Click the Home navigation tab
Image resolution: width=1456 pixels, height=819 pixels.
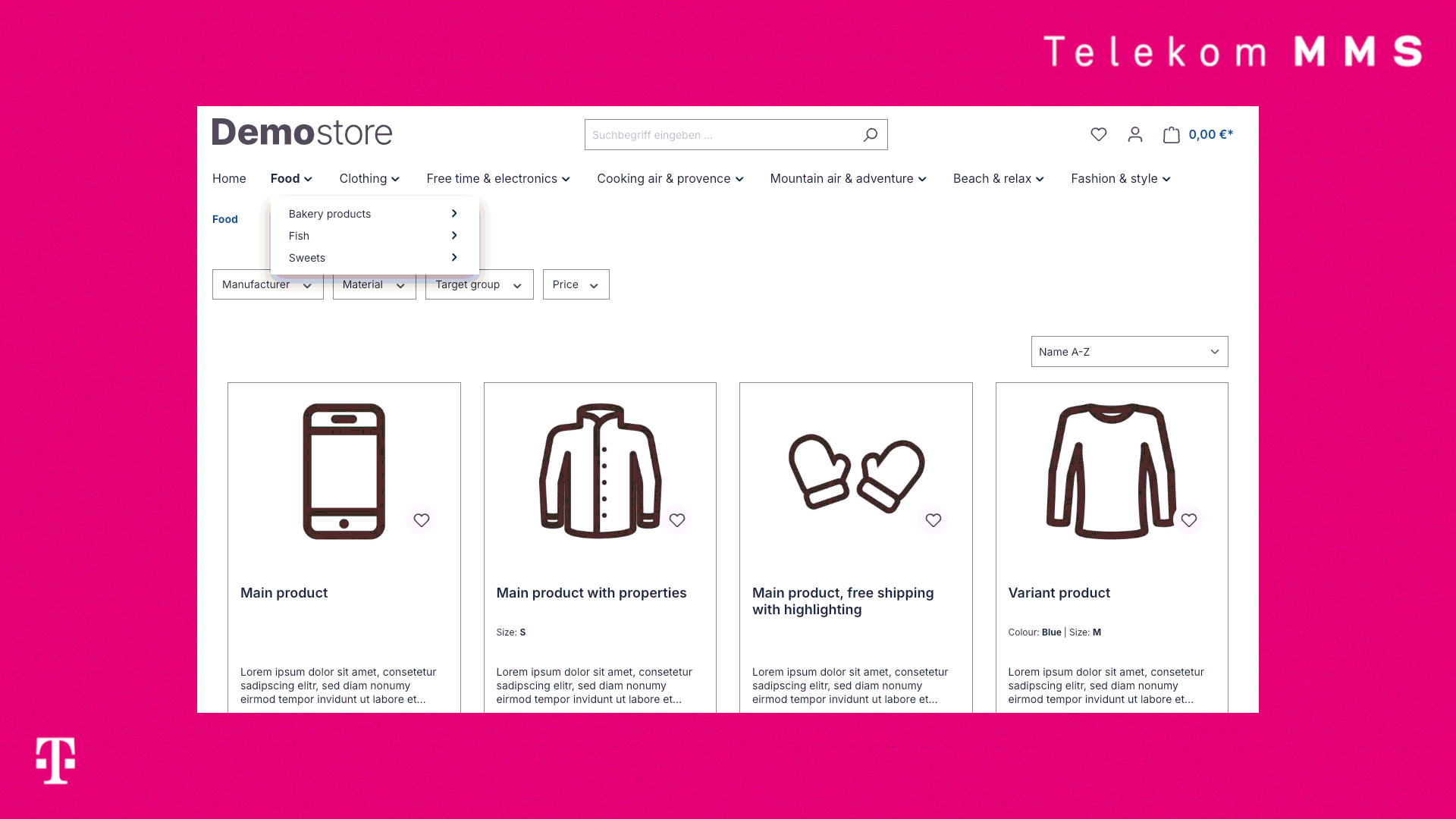click(x=229, y=178)
